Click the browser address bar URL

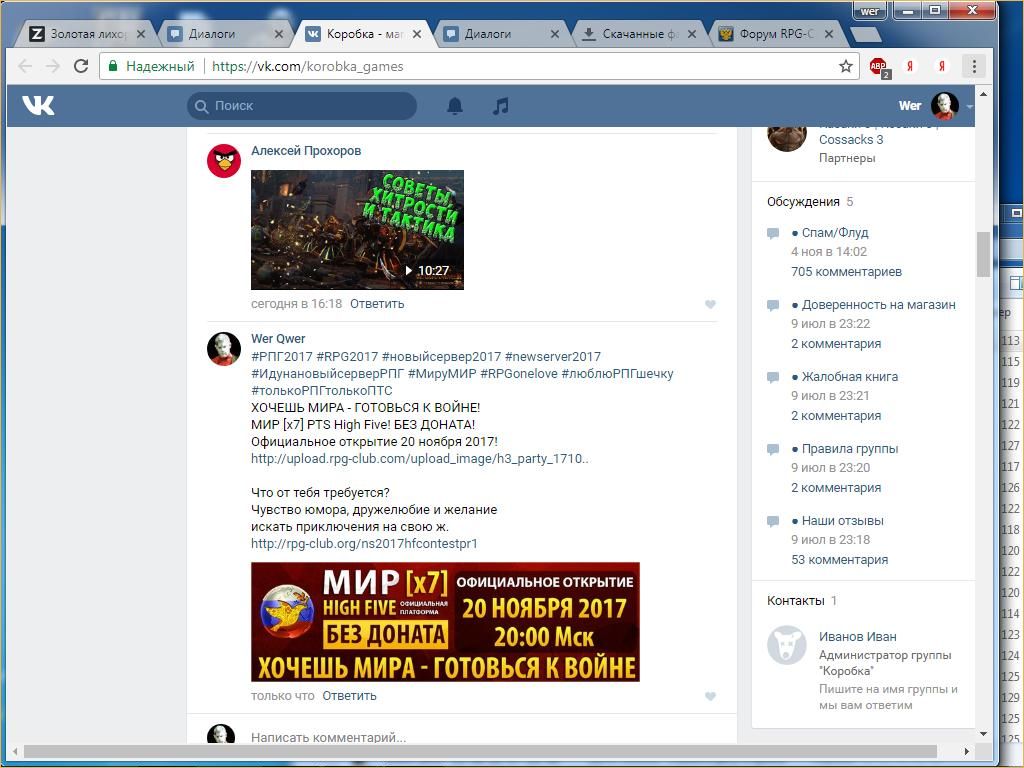pos(308,66)
